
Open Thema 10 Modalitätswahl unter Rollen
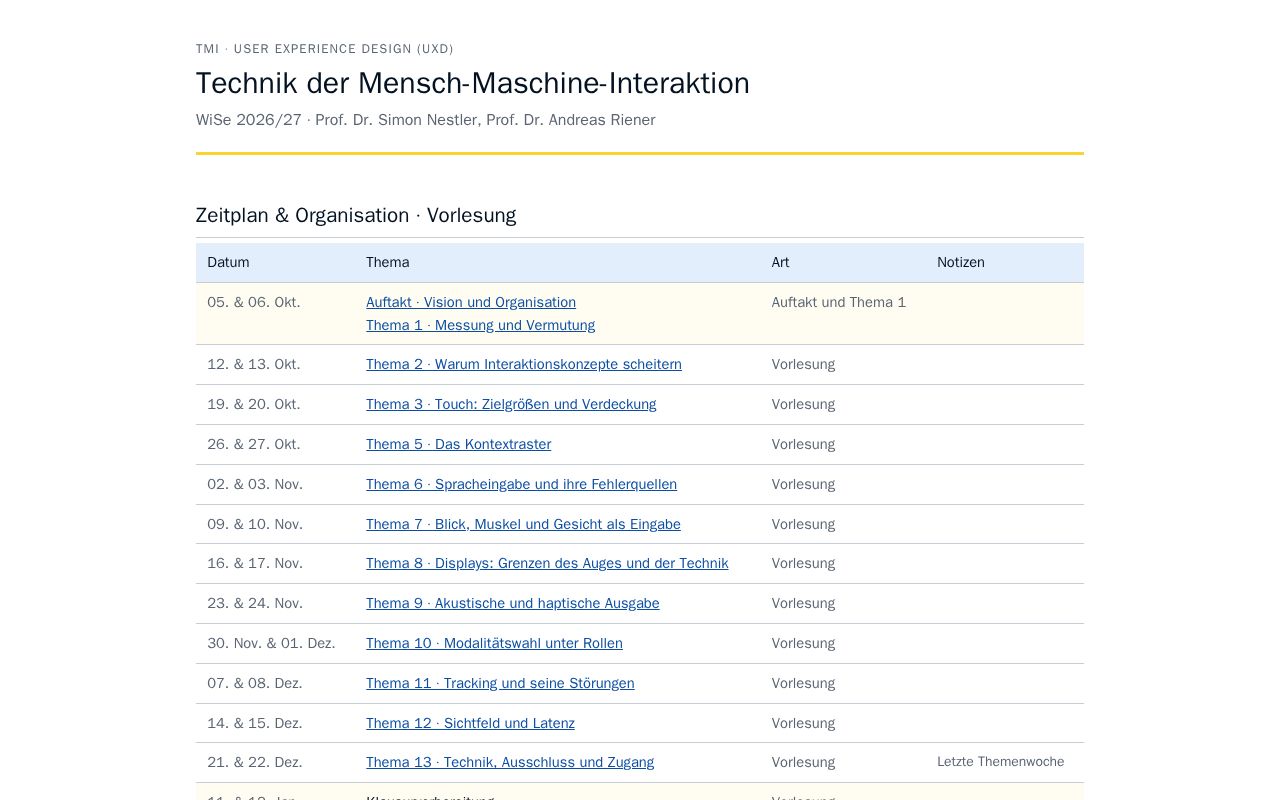point(494,643)
